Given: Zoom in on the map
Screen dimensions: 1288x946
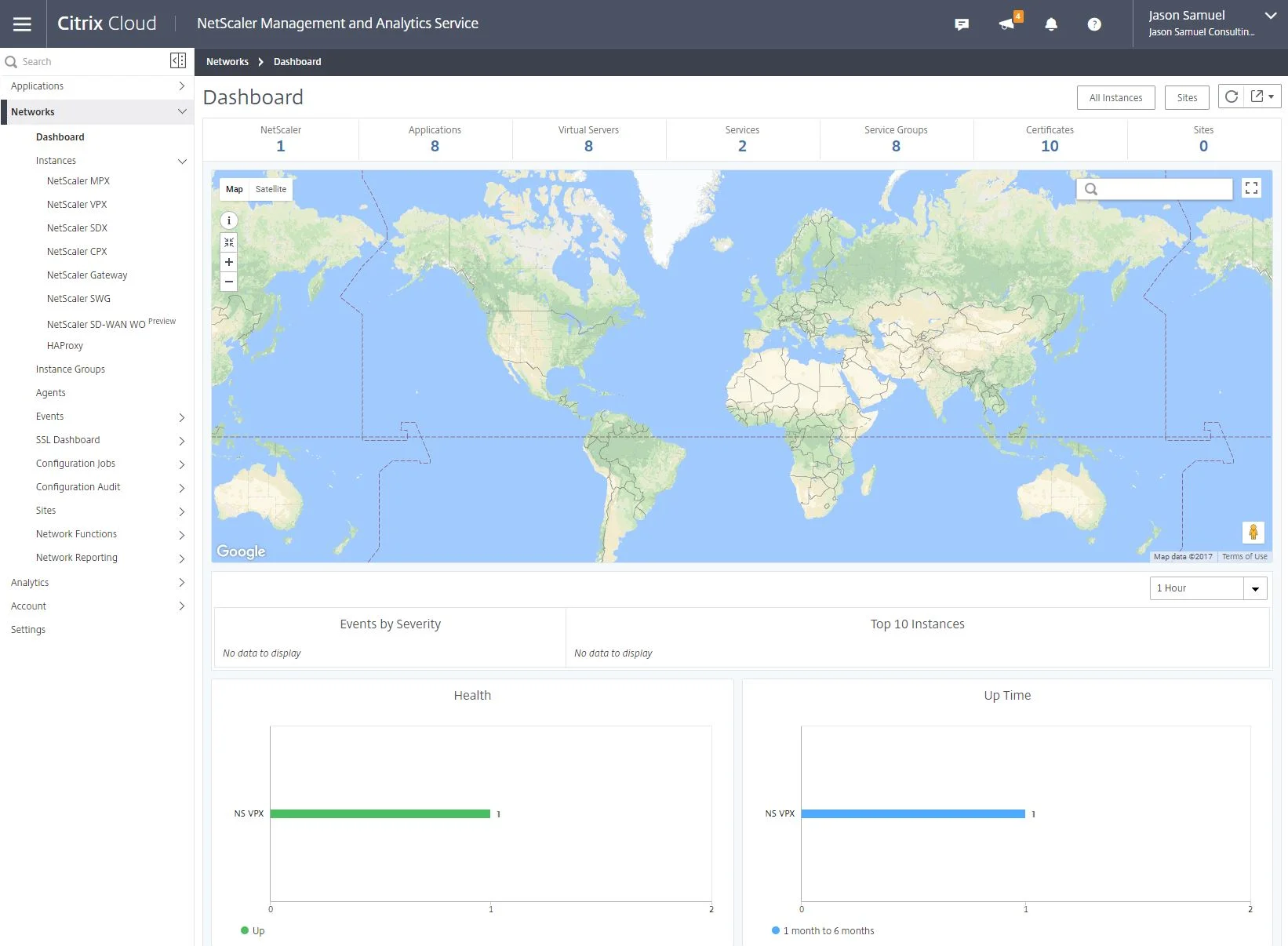Looking at the screenshot, I should coord(229,262).
